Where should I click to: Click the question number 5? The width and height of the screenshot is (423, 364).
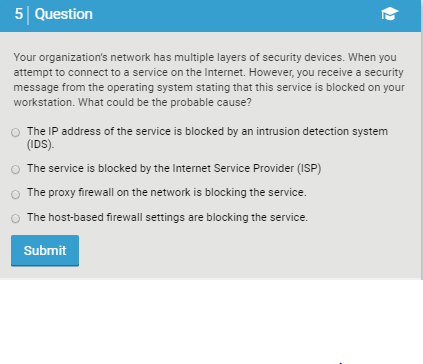(18, 14)
